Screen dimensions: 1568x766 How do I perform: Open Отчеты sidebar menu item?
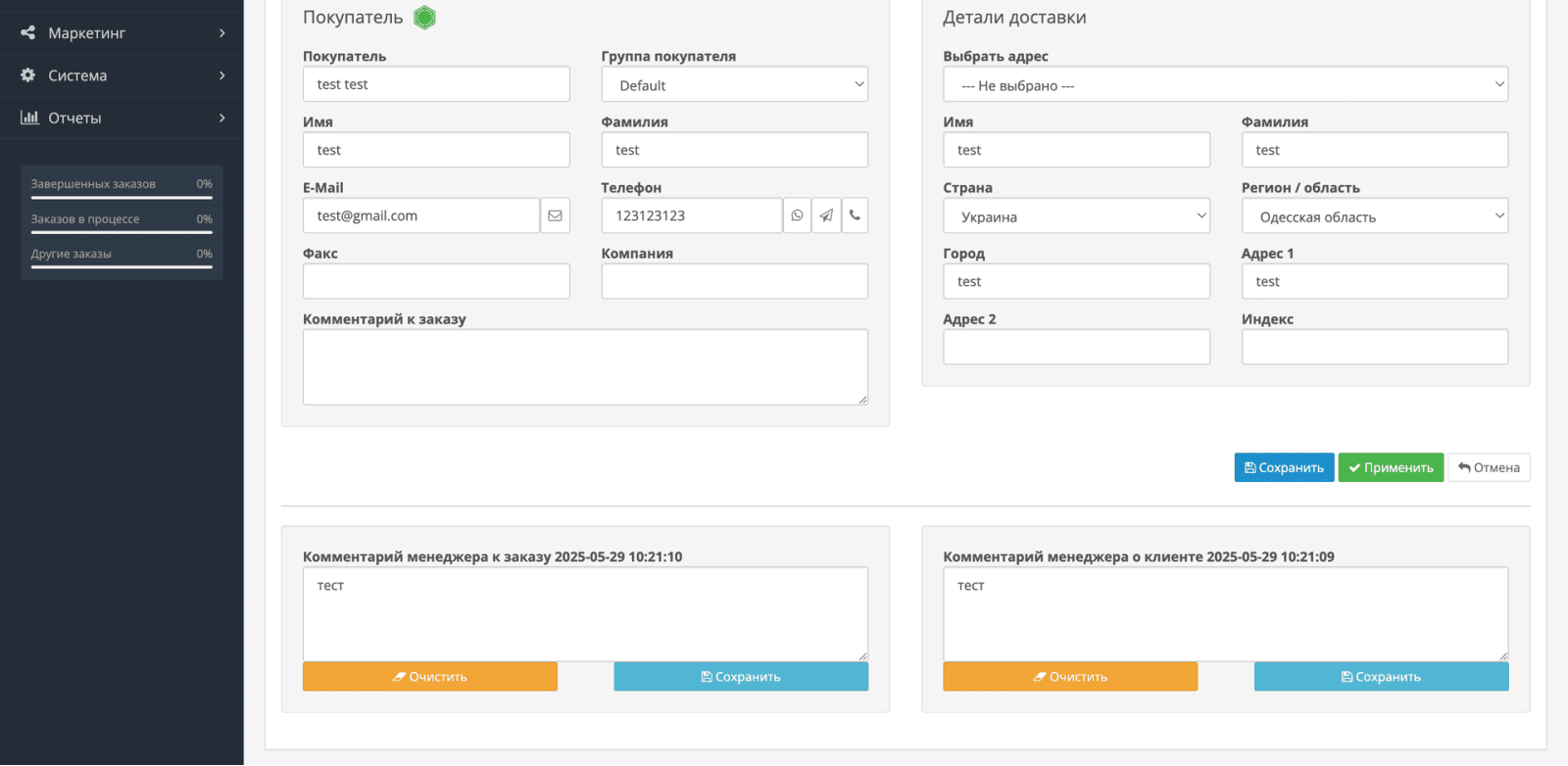tap(122, 118)
